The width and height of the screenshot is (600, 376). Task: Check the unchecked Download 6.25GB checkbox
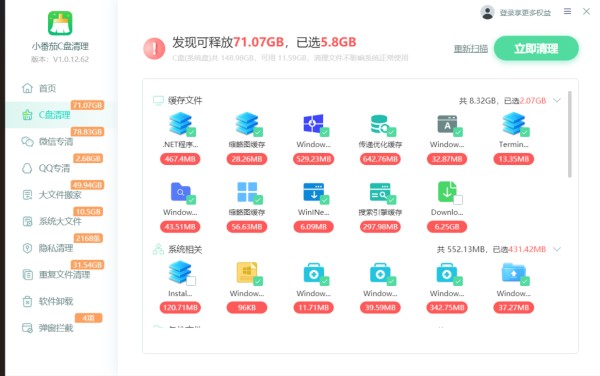pos(458,200)
